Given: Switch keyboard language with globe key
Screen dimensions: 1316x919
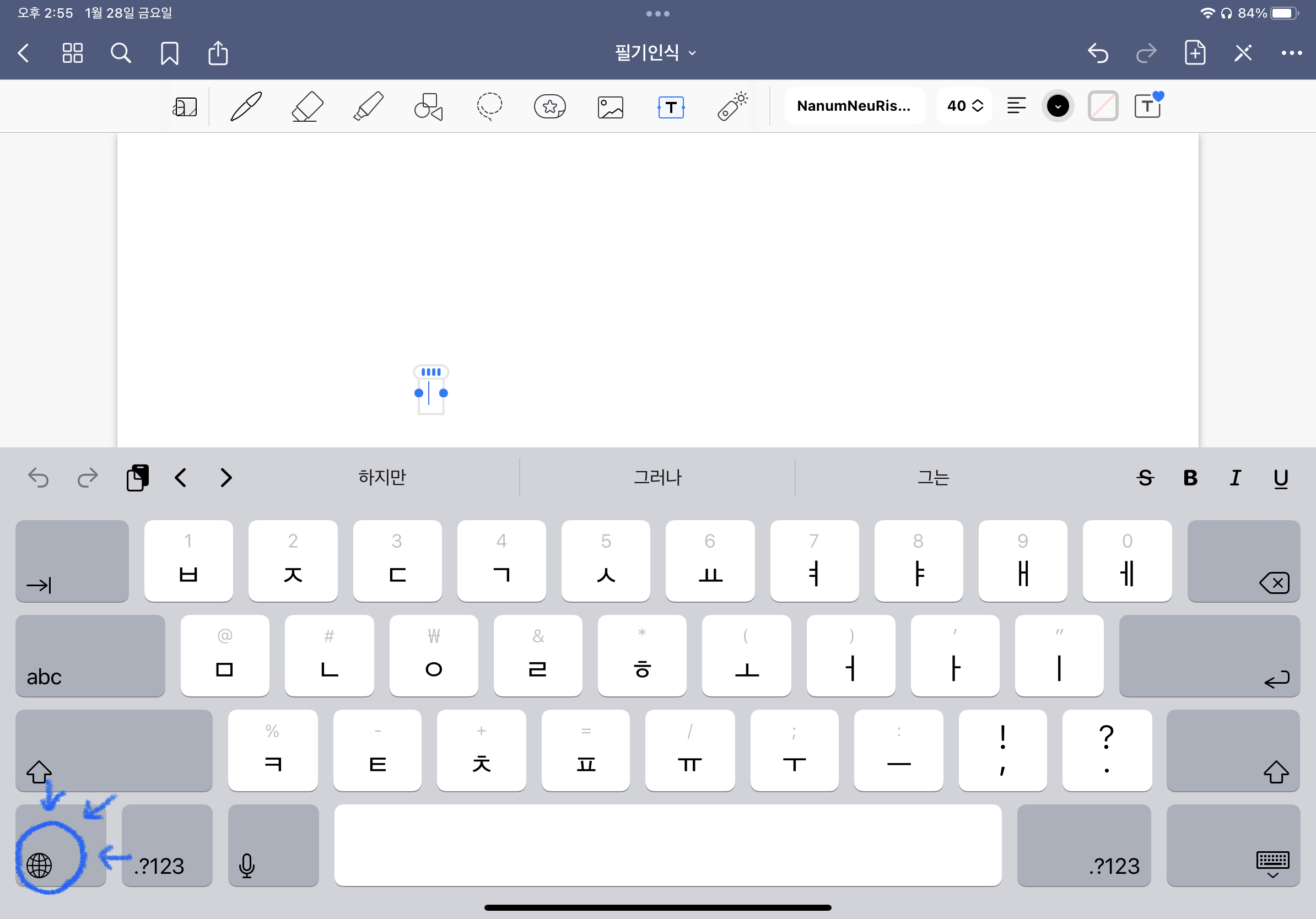Looking at the screenshot, I should click(61, 846).
